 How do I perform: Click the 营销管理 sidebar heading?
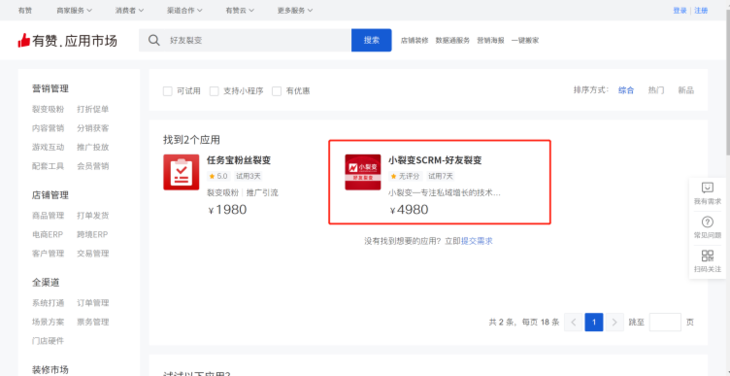pos(50,88)
